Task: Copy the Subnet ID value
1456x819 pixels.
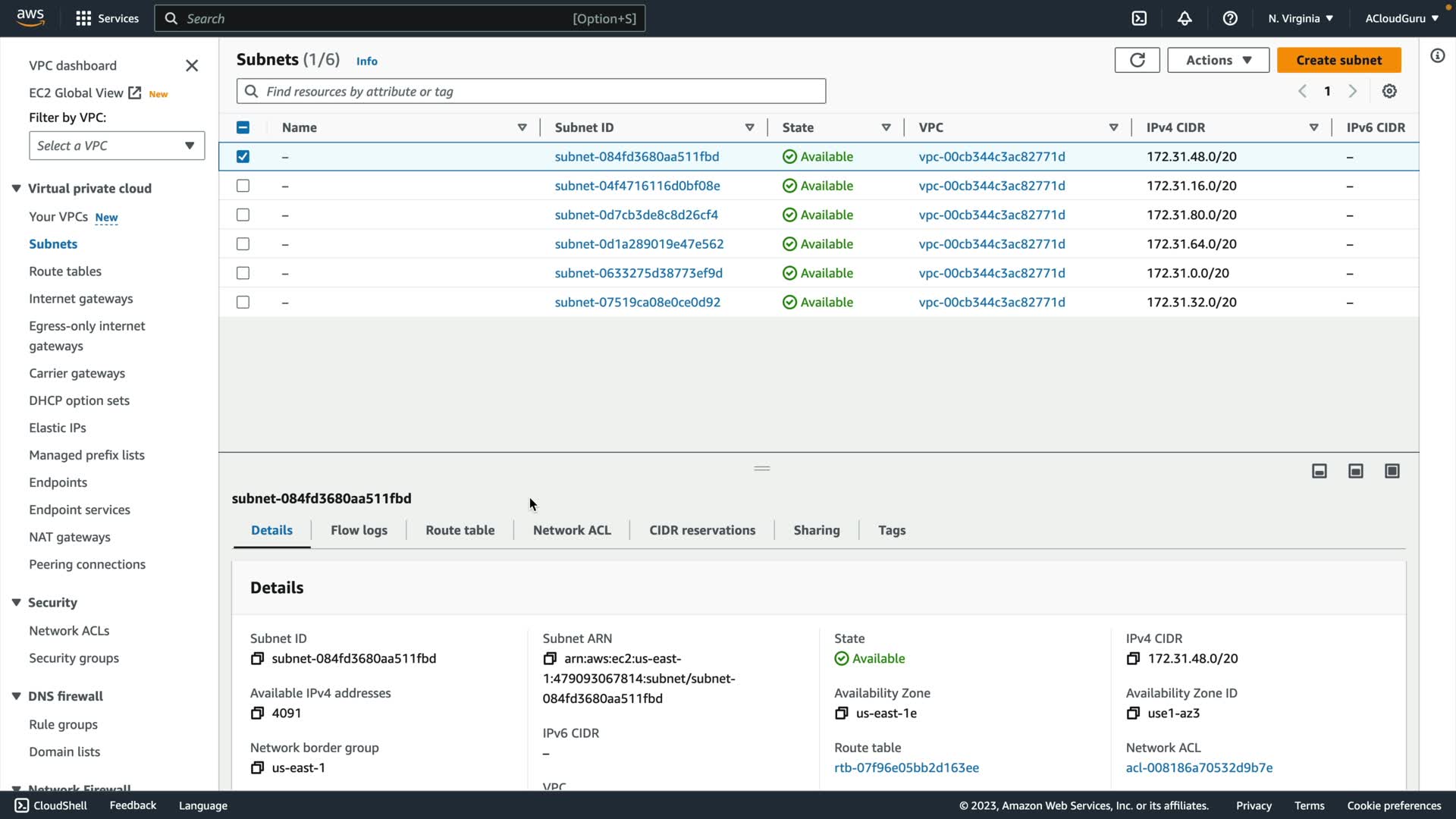Action: pyautogui.click(x=257, y=658)
